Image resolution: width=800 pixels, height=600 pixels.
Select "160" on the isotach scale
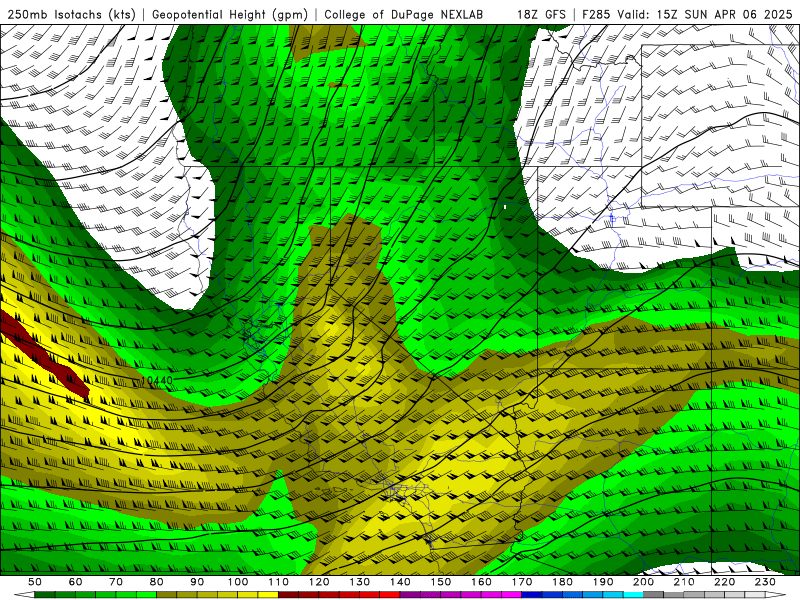pyautogui.click(x=481, y=582)
